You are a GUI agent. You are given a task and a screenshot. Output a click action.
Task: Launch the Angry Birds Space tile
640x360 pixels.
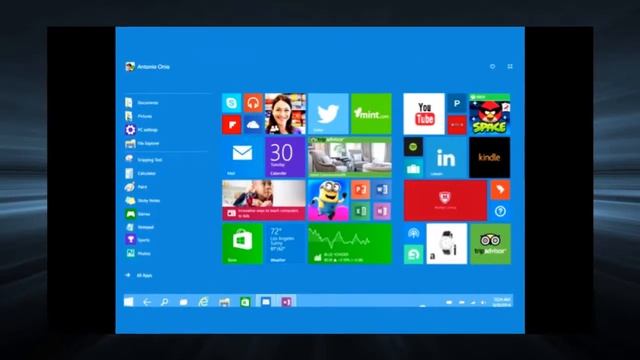pos(489,114)
